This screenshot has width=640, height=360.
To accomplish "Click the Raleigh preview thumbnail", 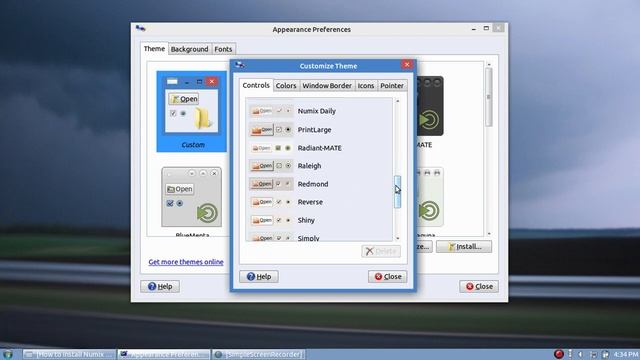I will (271, 166).
